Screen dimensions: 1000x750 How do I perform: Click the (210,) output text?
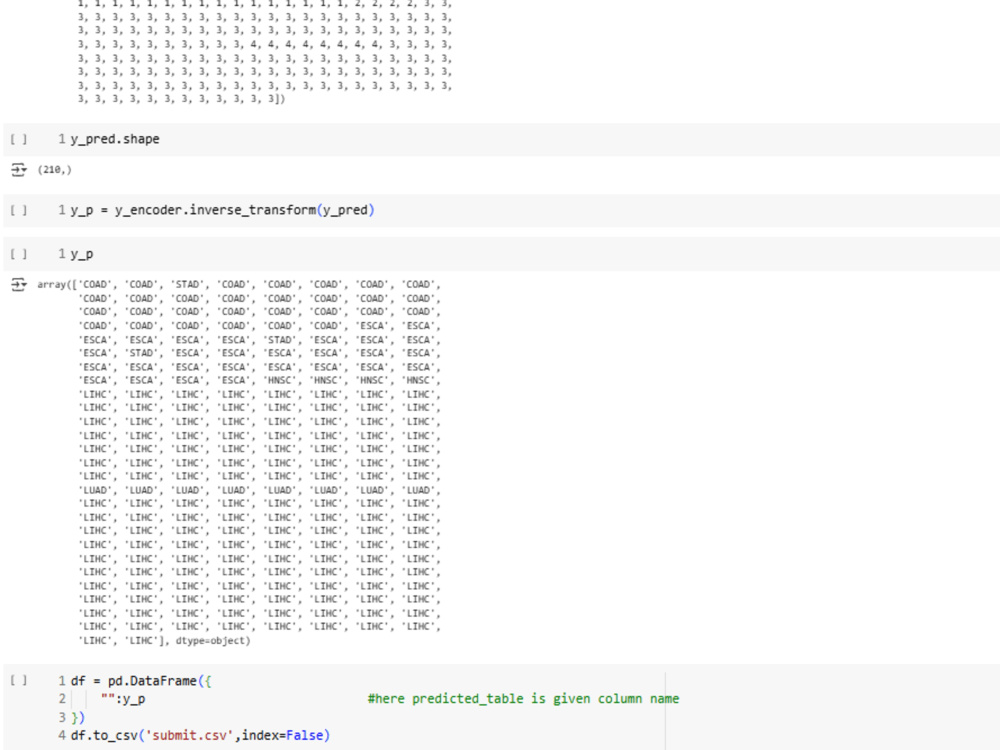54,170
